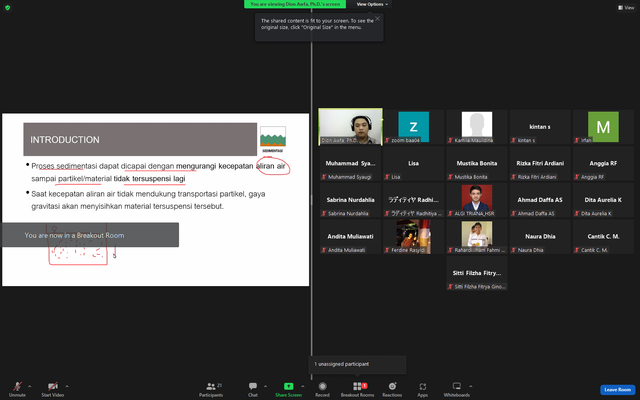
Task: Select Ahmad Daffa AS's tile
Action: point(540,200)
